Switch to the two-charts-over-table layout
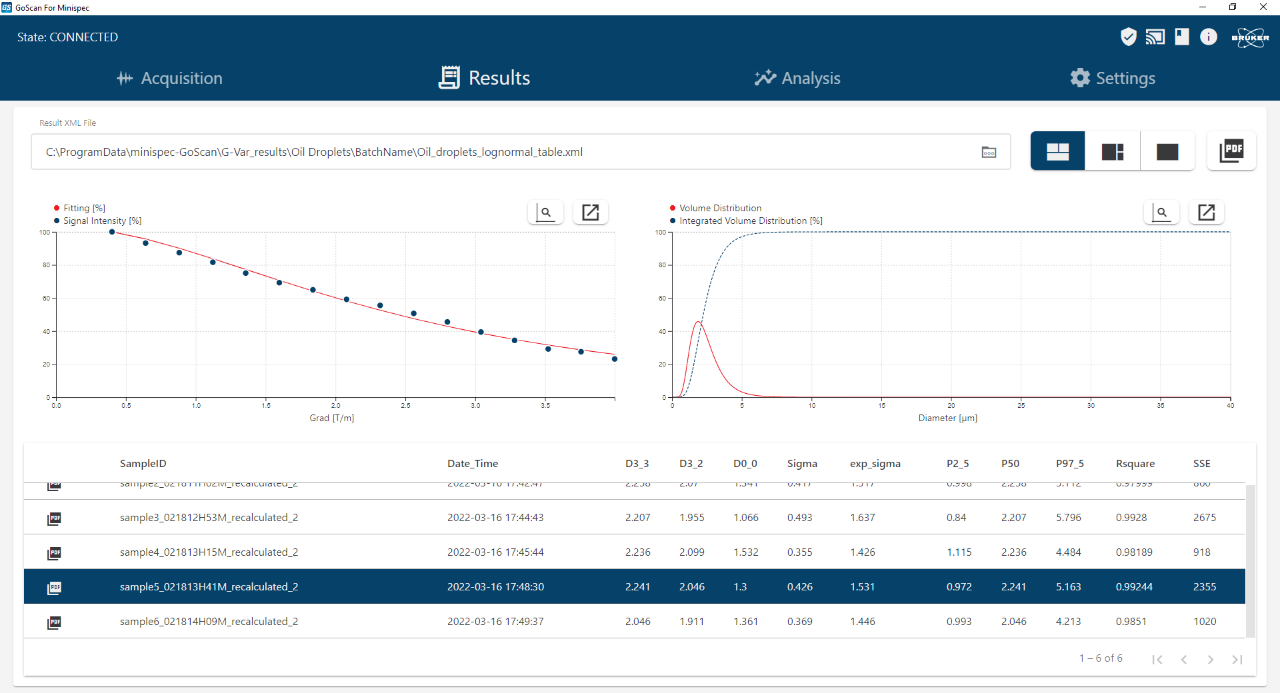The height and width of the screenshot is (693, 1280). (x=1058, y=151)
